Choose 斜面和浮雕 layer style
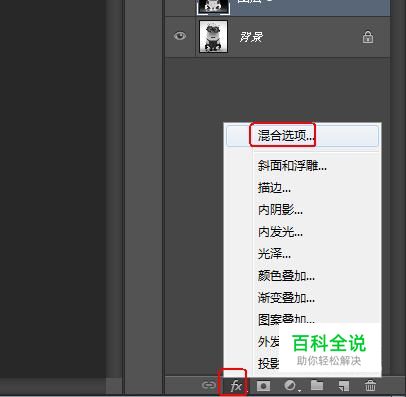Image resolution: width=406 pixels, height=397 pixels. point(292,166)
